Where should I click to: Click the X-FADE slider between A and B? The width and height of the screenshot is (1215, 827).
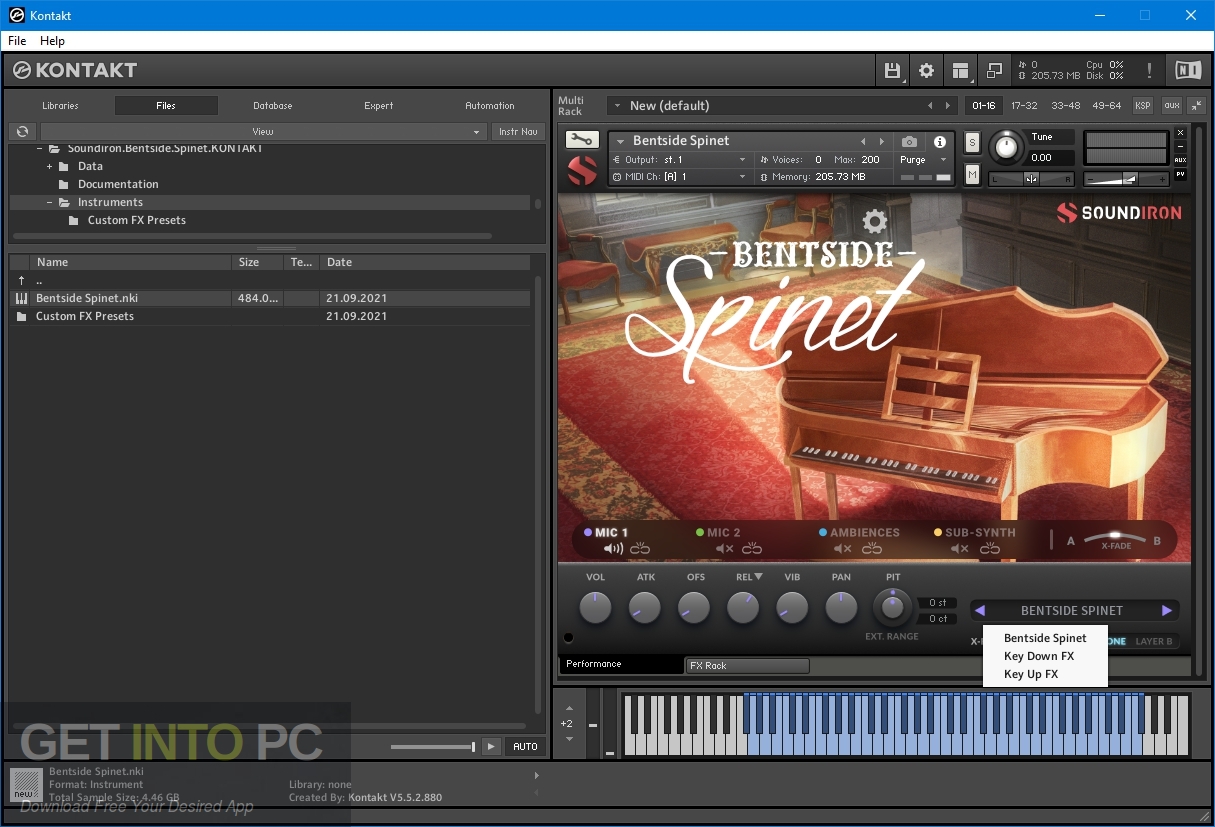point(1114,538)
